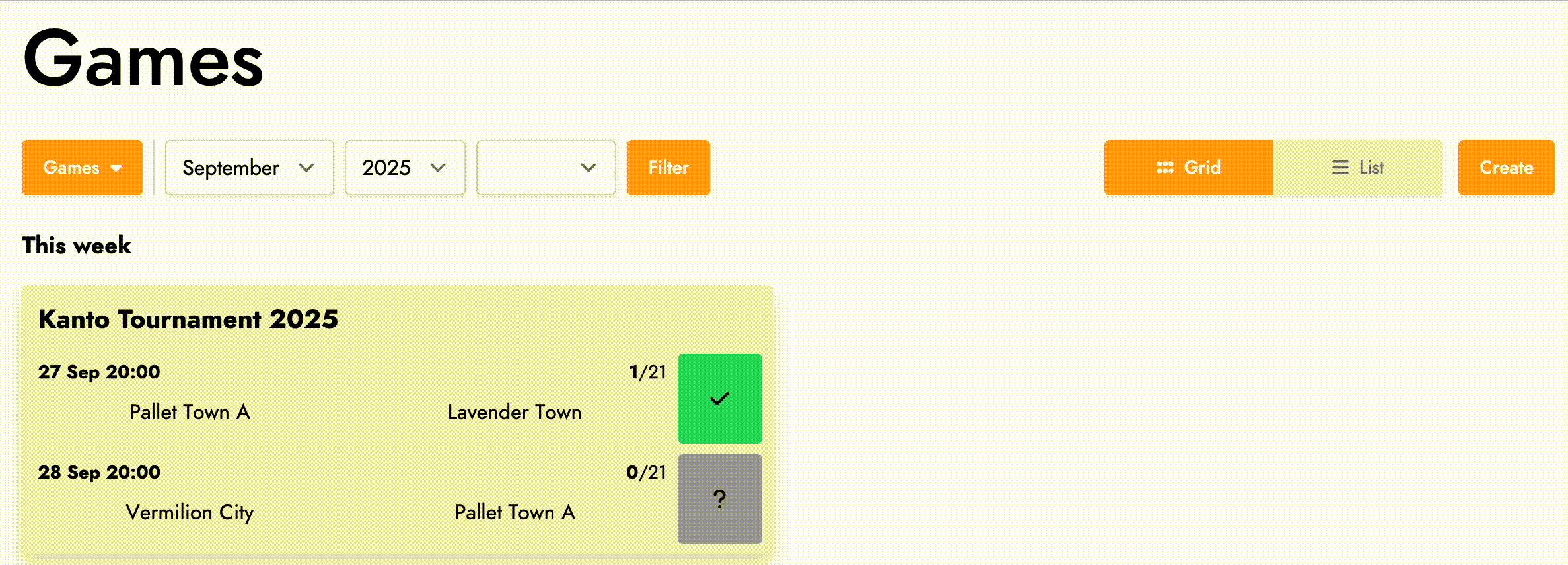Click the empty dropdown's chevron arrow
The width and height of the screenshot is (1568, 565).
tap(588, 168)
